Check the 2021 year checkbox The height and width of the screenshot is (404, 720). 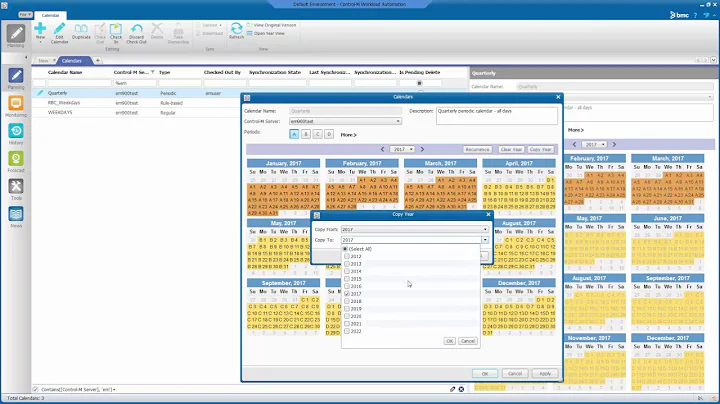[347, 323]
